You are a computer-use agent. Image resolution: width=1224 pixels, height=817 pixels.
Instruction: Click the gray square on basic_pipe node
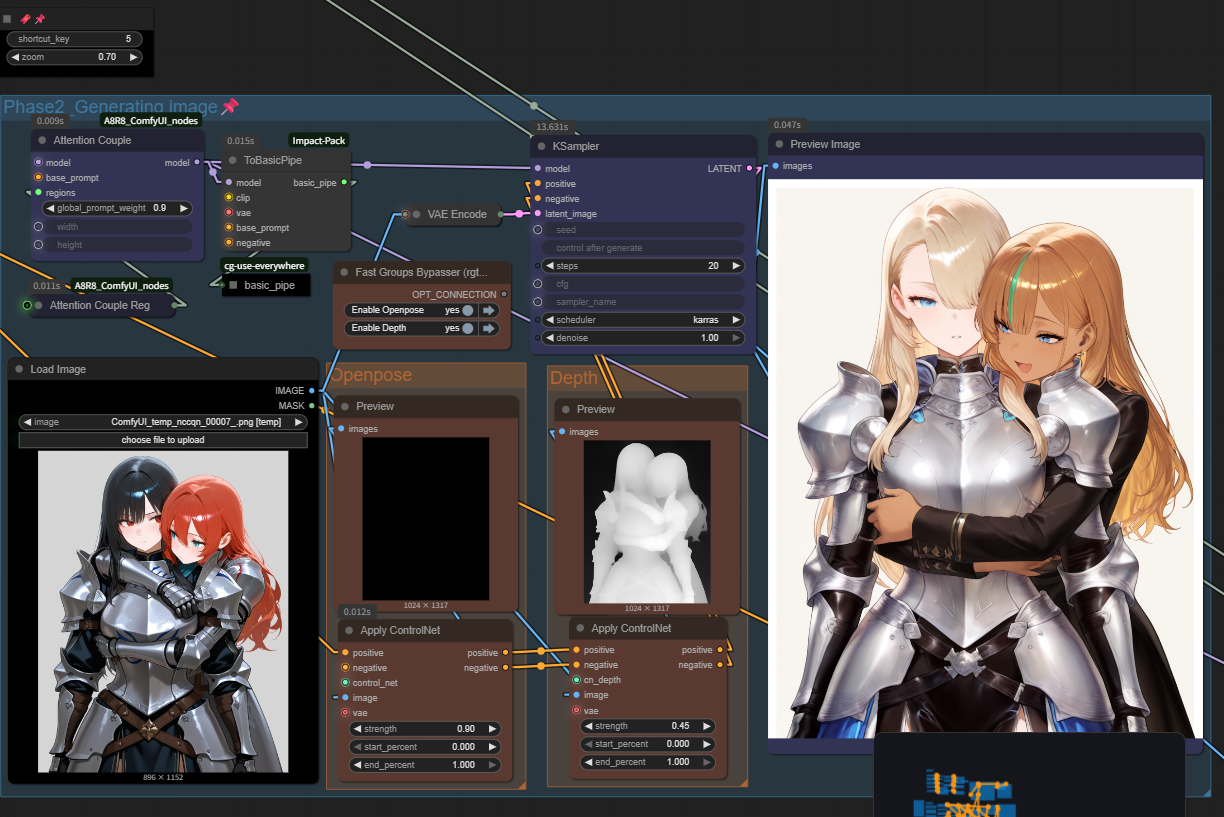[x=233, y=285]
